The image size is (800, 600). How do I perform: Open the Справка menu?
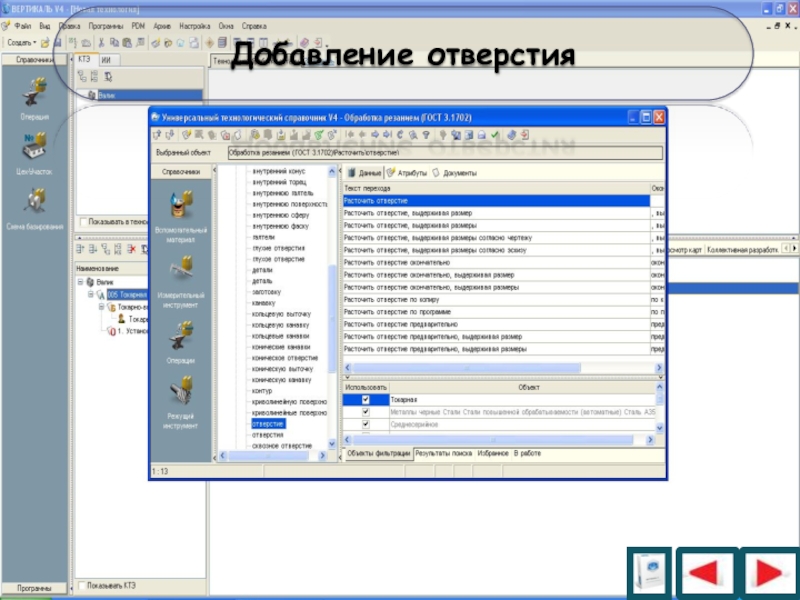click(x=254, y=26)
